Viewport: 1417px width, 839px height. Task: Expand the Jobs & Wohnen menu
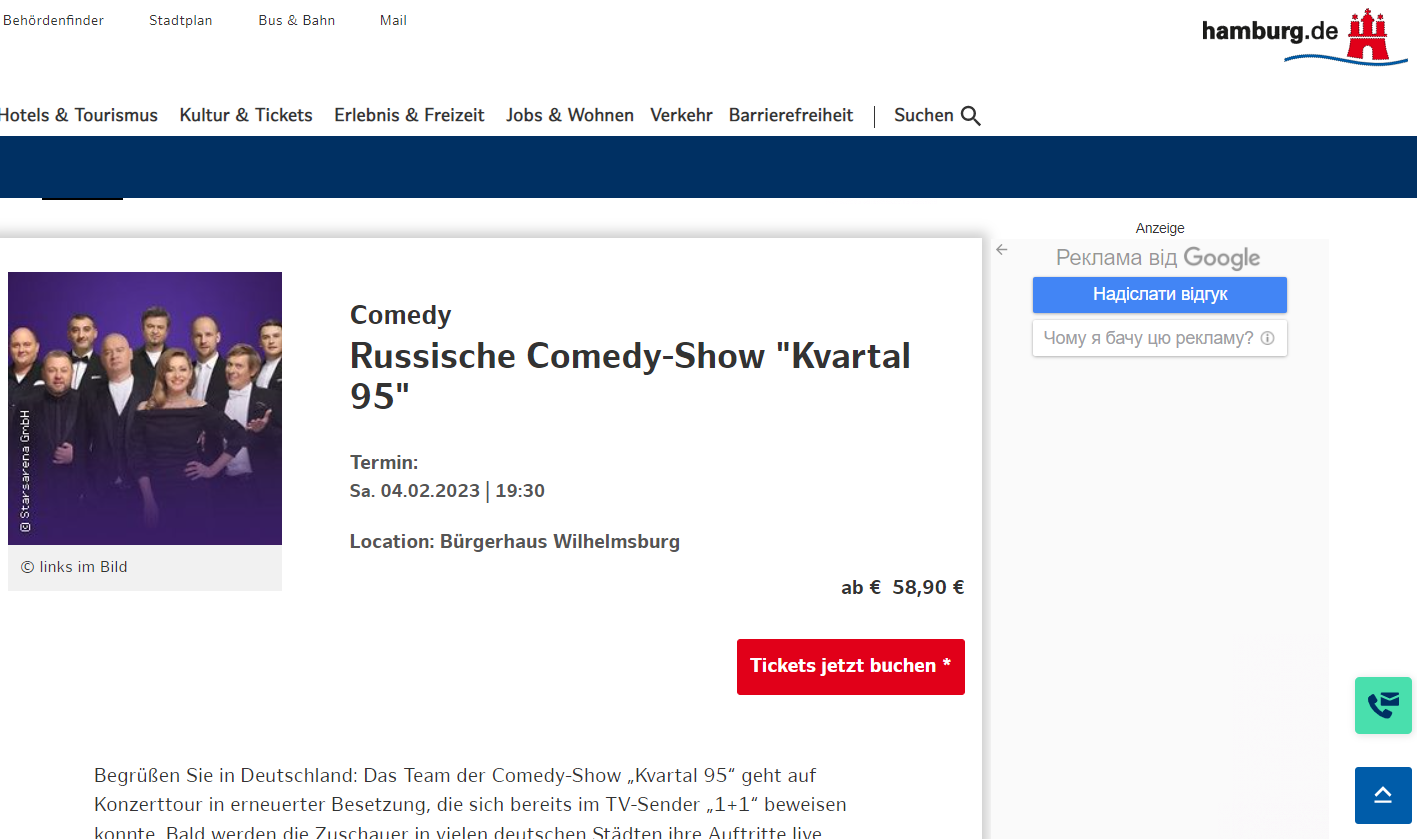click(569, 115)
